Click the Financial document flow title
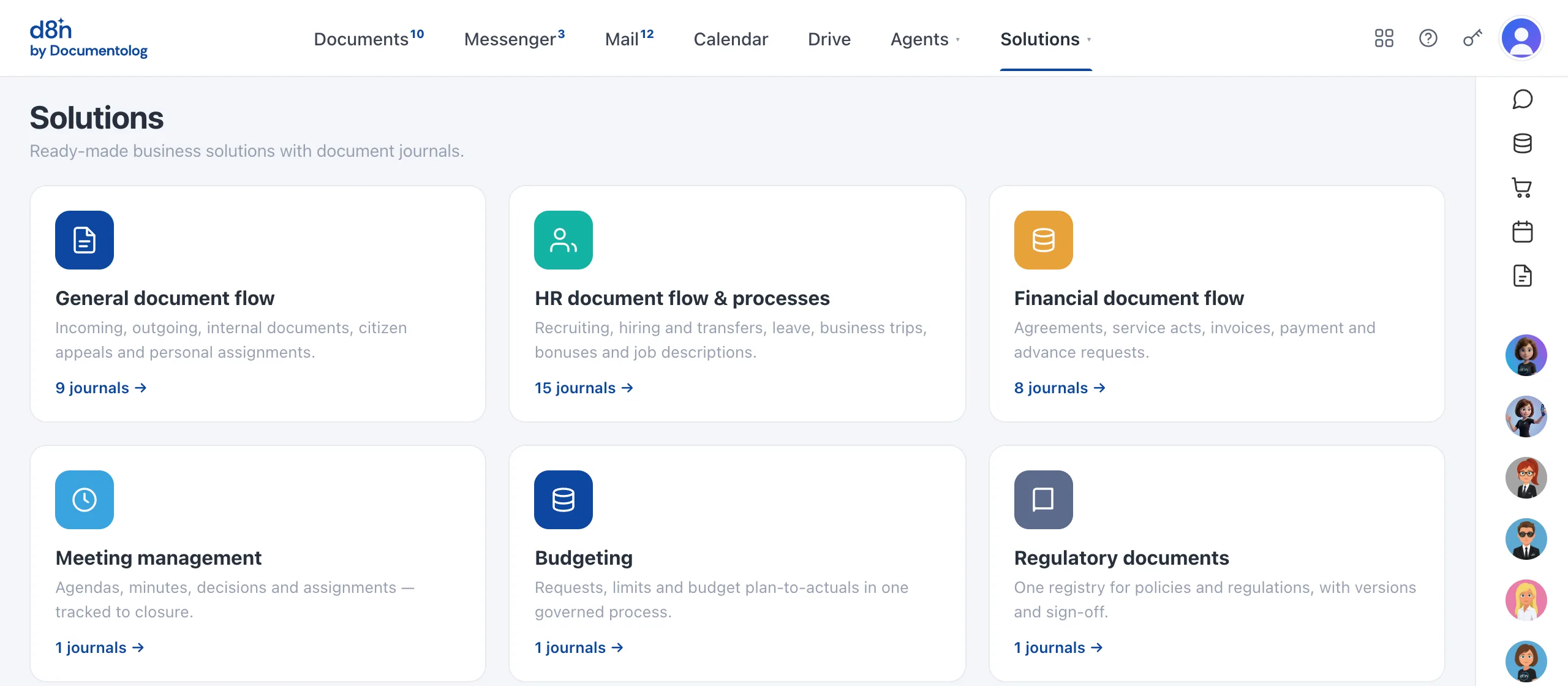This screenshot has height=686, width=1568. 1129,298
